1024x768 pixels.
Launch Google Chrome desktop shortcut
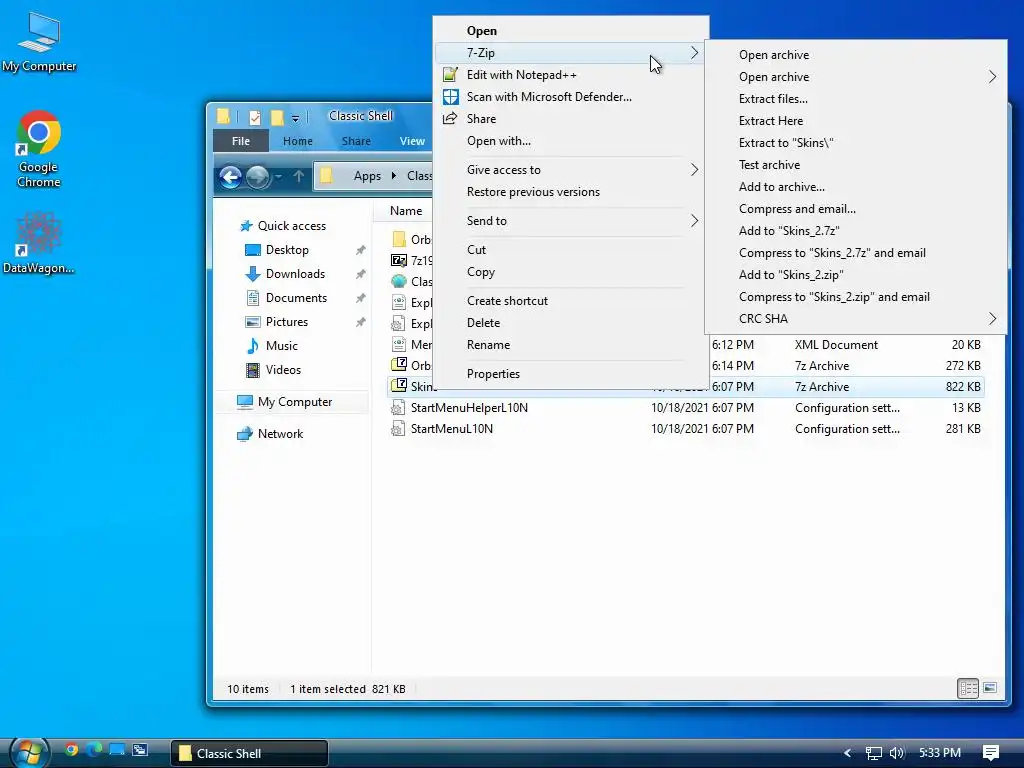click(x=39, y=150)
